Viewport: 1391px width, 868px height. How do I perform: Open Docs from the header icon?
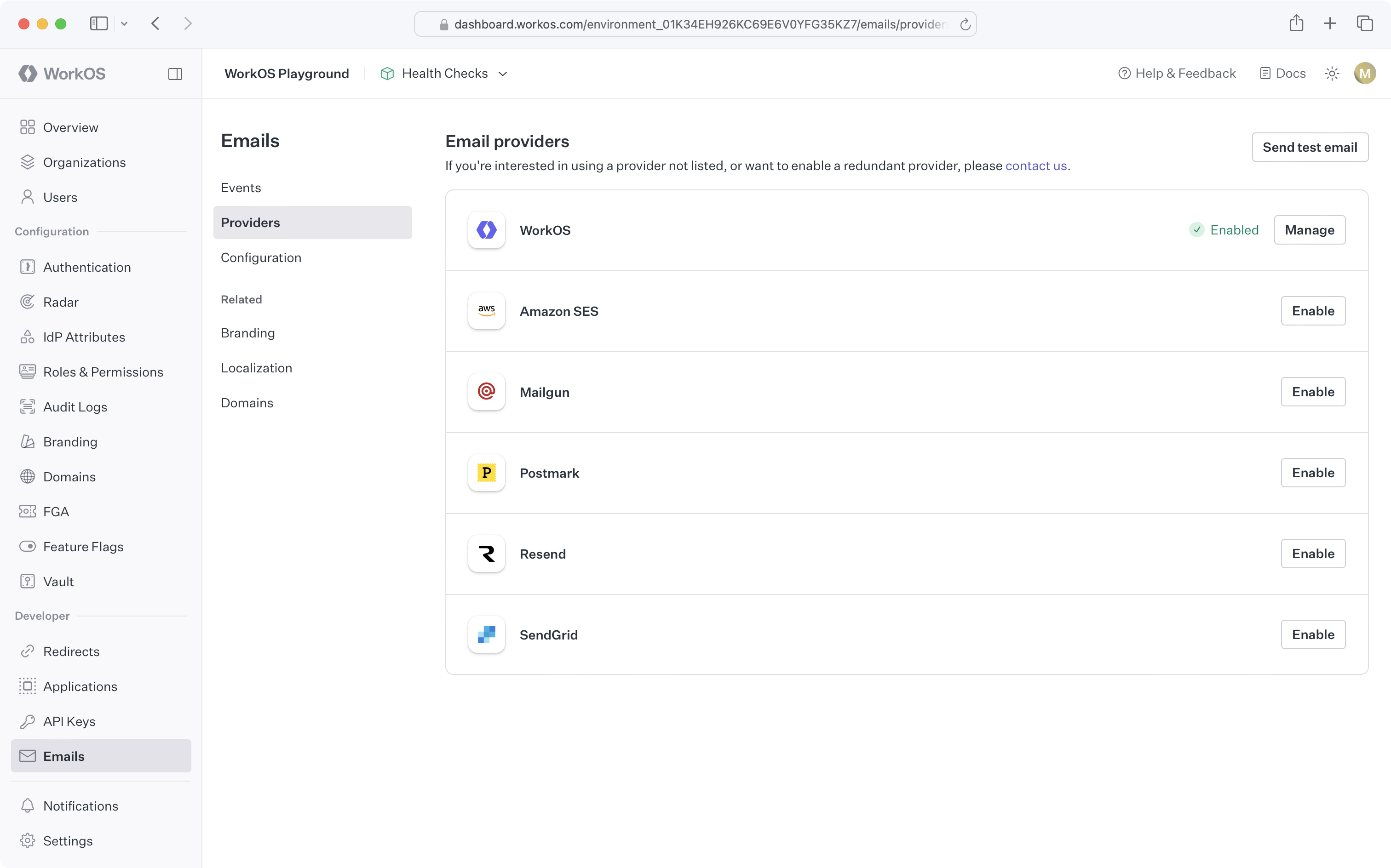pos(1283,73)
